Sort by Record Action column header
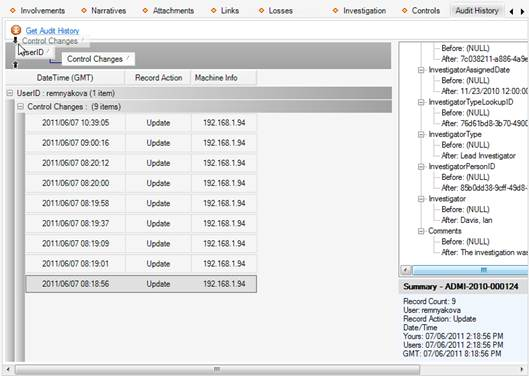The height and width of the screenshot is (376, 529). (158, 78)
